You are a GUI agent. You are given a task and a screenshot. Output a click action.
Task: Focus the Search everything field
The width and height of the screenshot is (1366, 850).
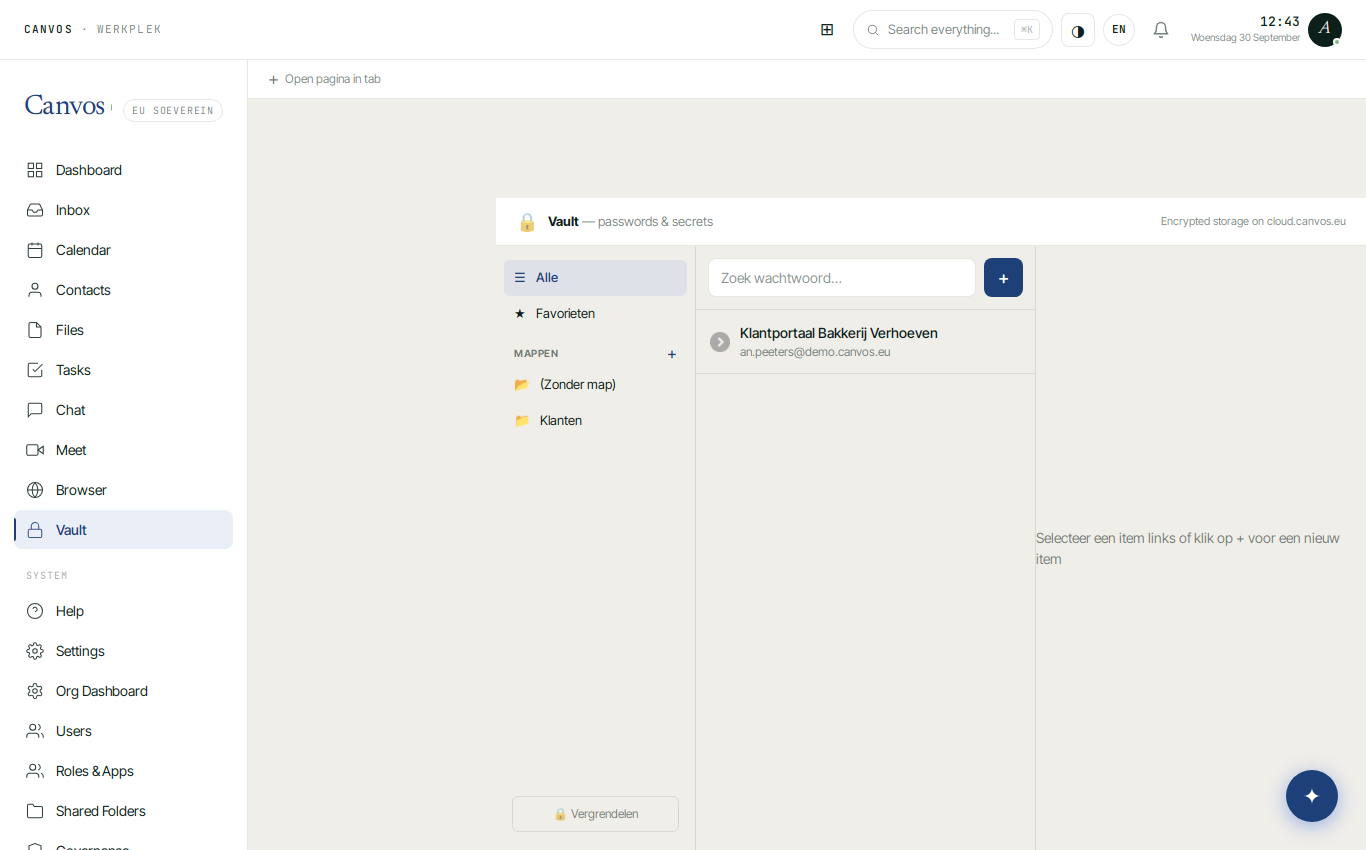952,30
